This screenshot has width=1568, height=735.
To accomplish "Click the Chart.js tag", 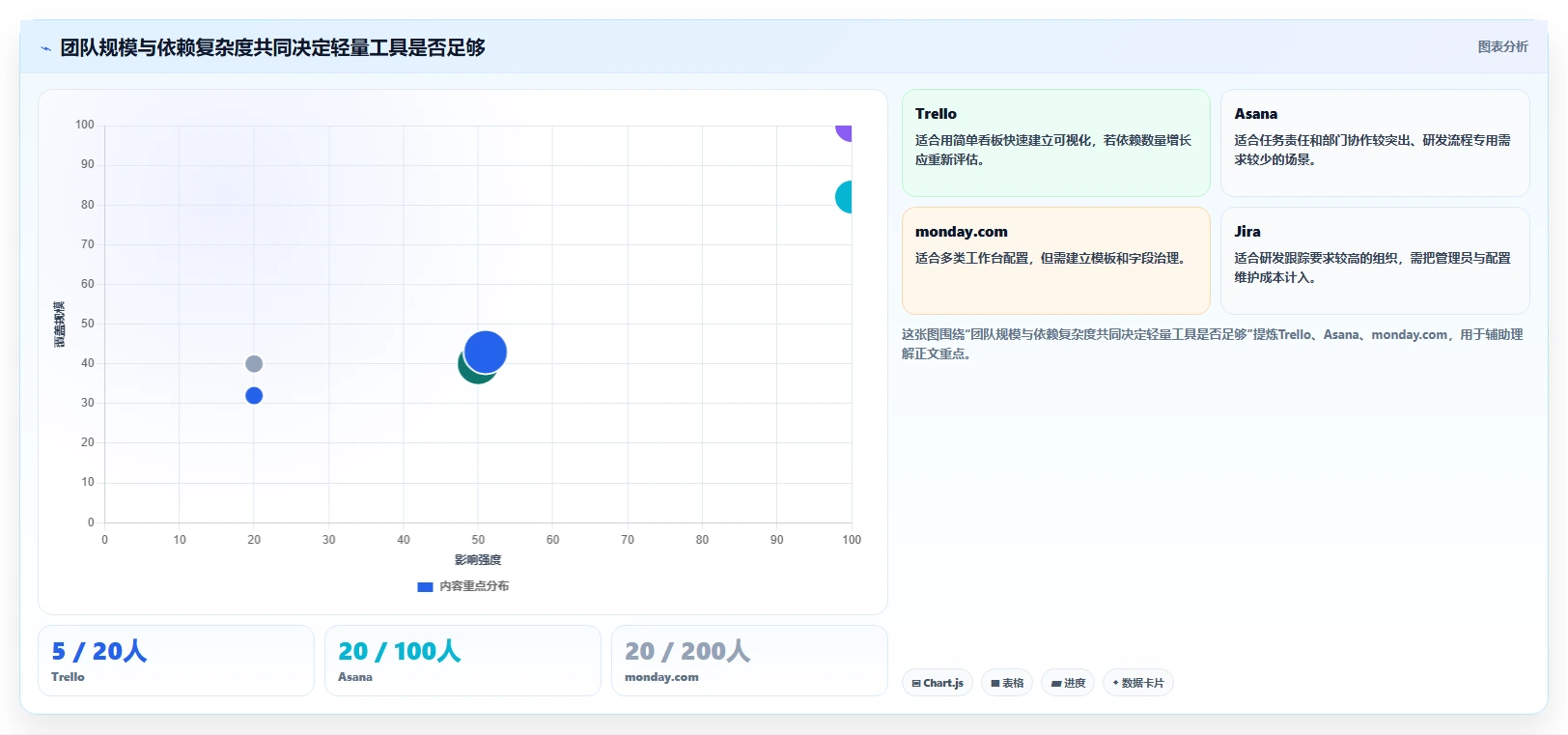I will point(938,683).
